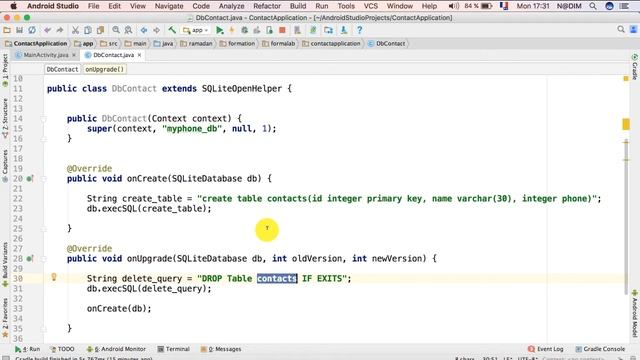This screenshot has width=640, height=360.
Task: Open the 4: Run tool window
Action: (x=28, y=349)
